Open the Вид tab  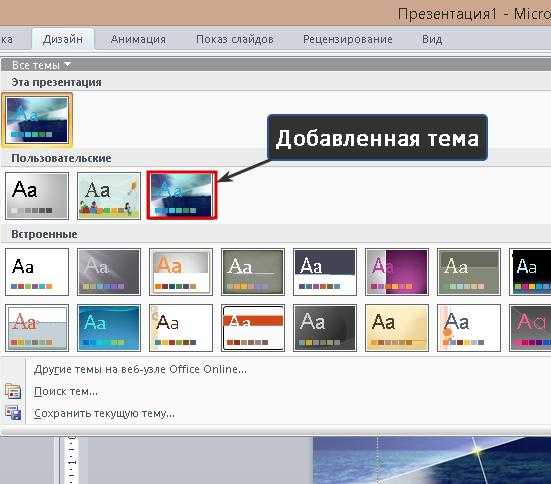point(432,39)
